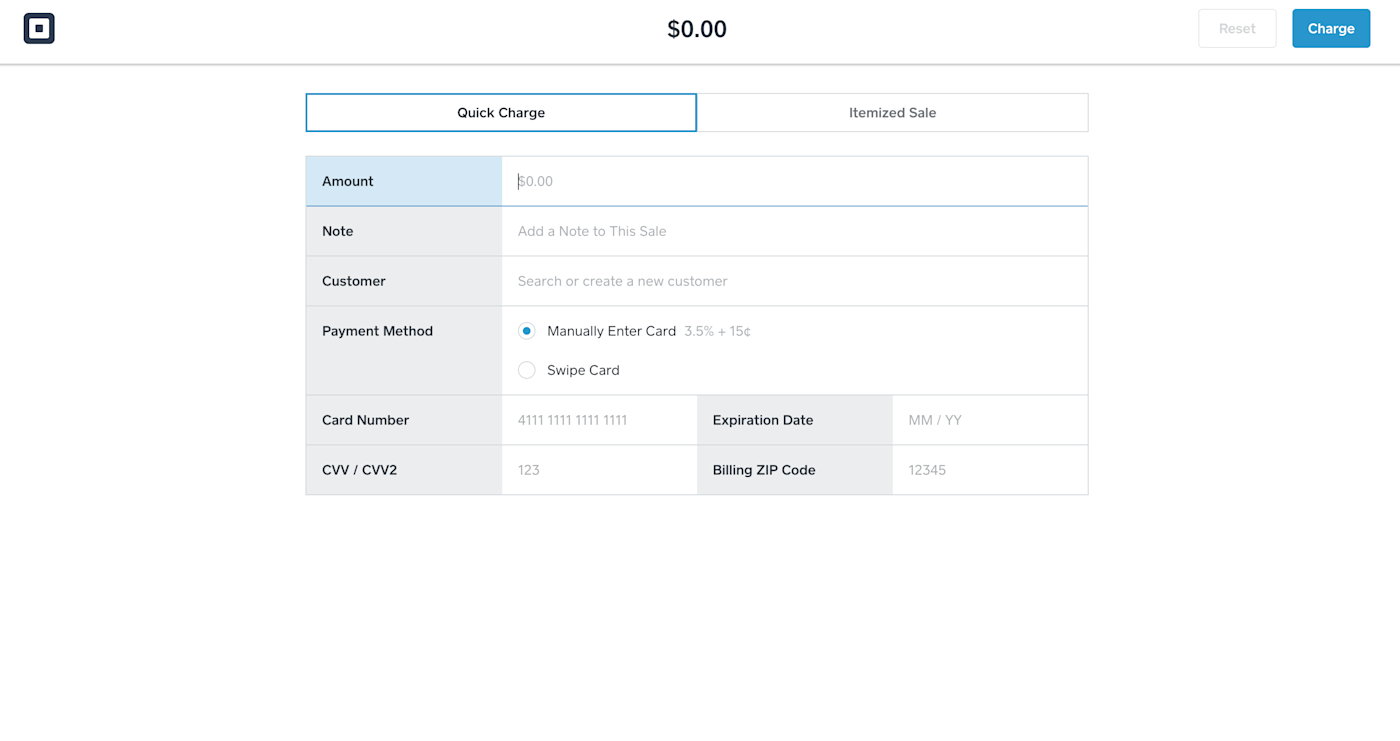1400x741 pixels.
Task: Click the Customer row label
Action: click(x=353, y=281)
